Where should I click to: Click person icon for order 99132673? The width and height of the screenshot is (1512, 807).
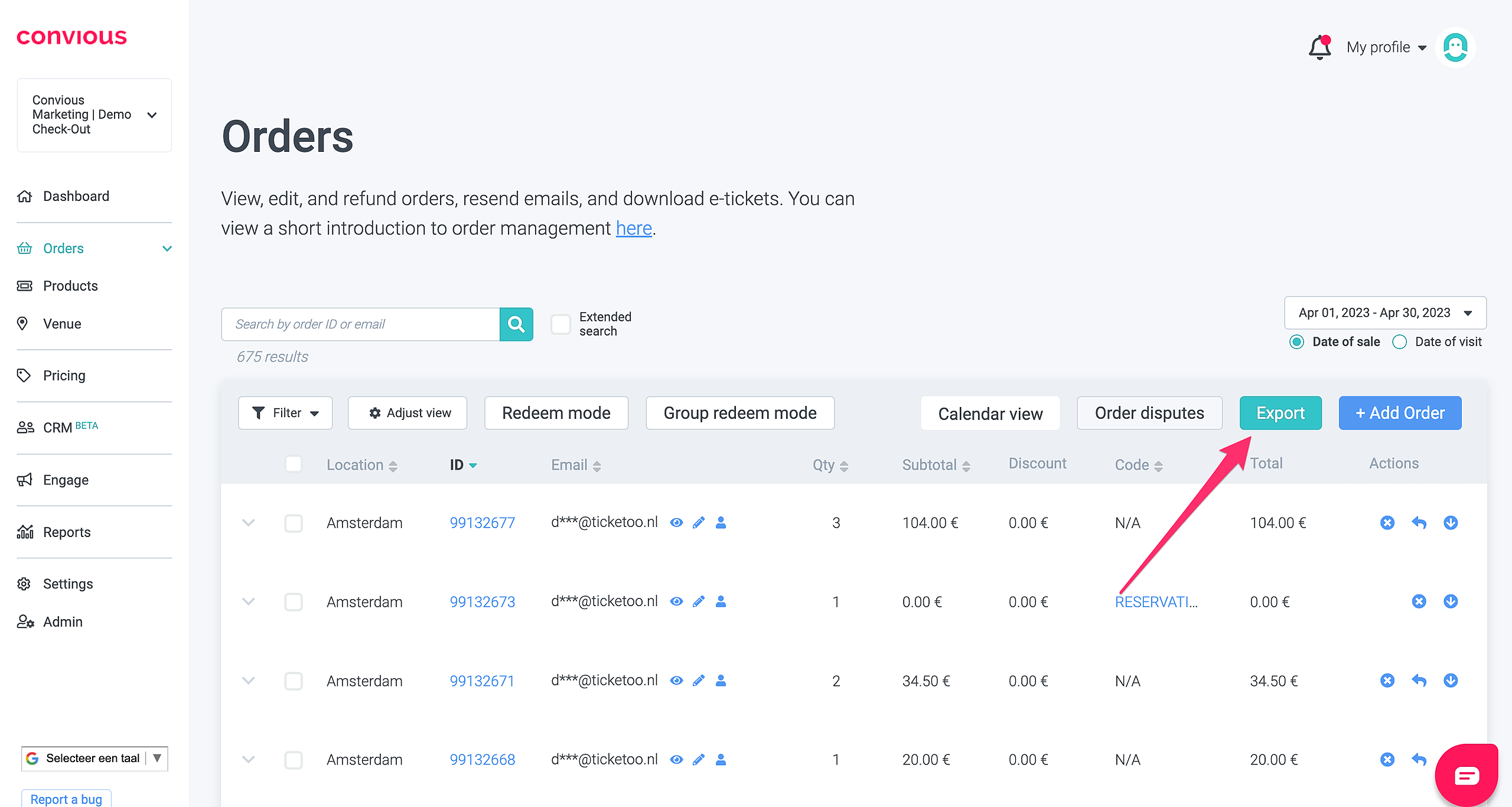[721, 601]
